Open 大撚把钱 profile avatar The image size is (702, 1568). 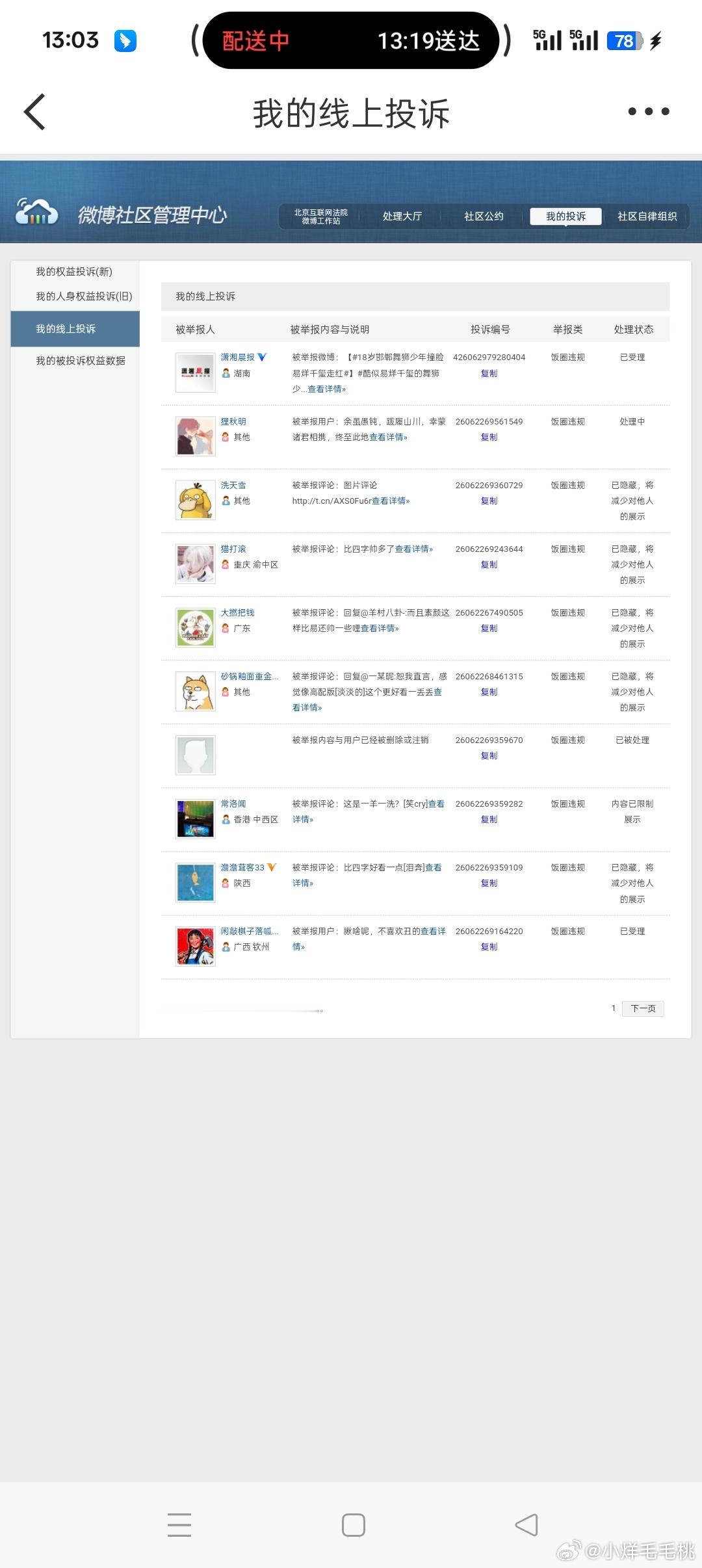tap(196, 627)
